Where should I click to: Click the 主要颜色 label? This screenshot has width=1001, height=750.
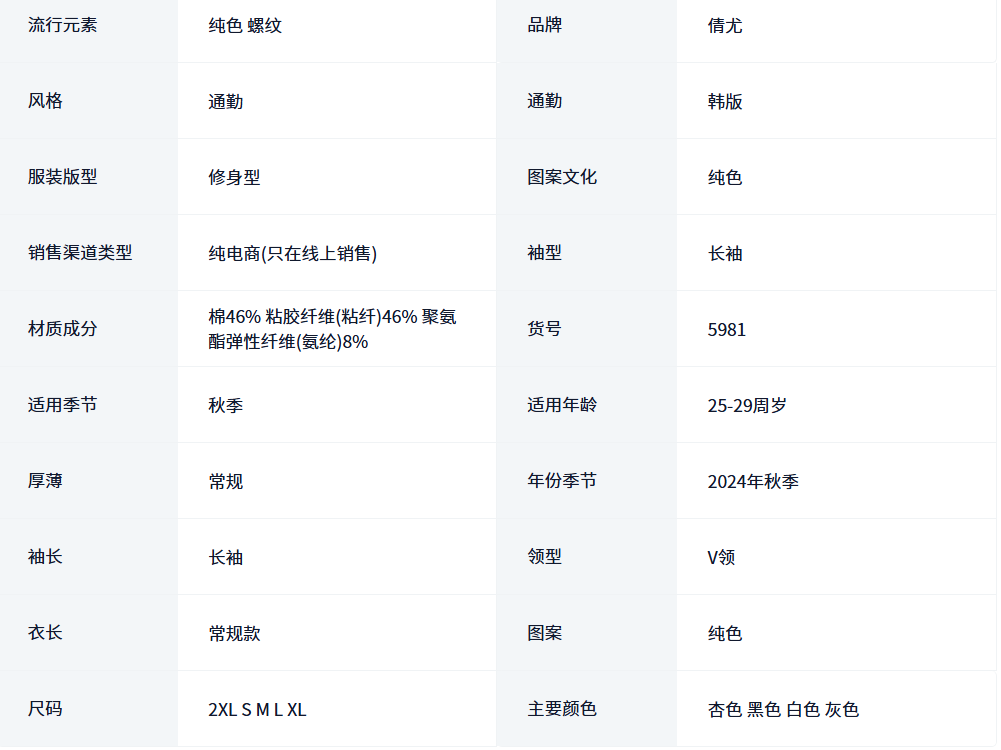[562, 709]
